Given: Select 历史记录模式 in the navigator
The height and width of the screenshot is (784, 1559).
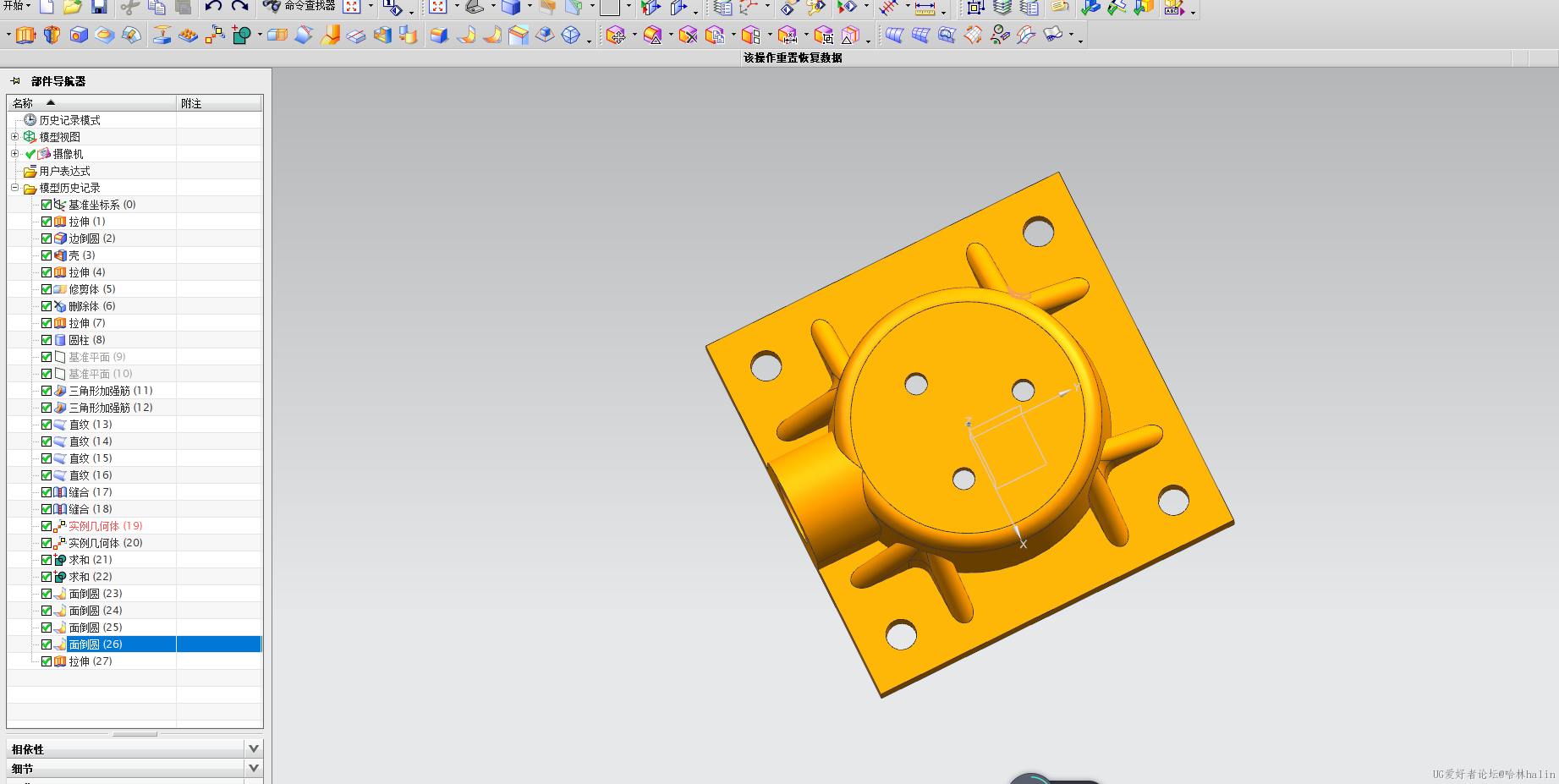Looking at the screenshot, I should pos(69,120).
